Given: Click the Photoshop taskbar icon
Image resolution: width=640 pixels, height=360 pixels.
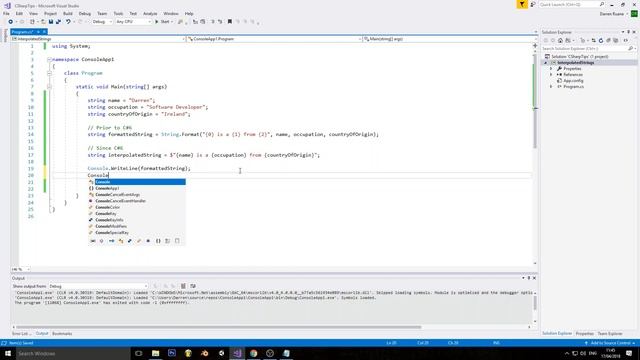Looking at the screenshot, I should click(172, 353).
